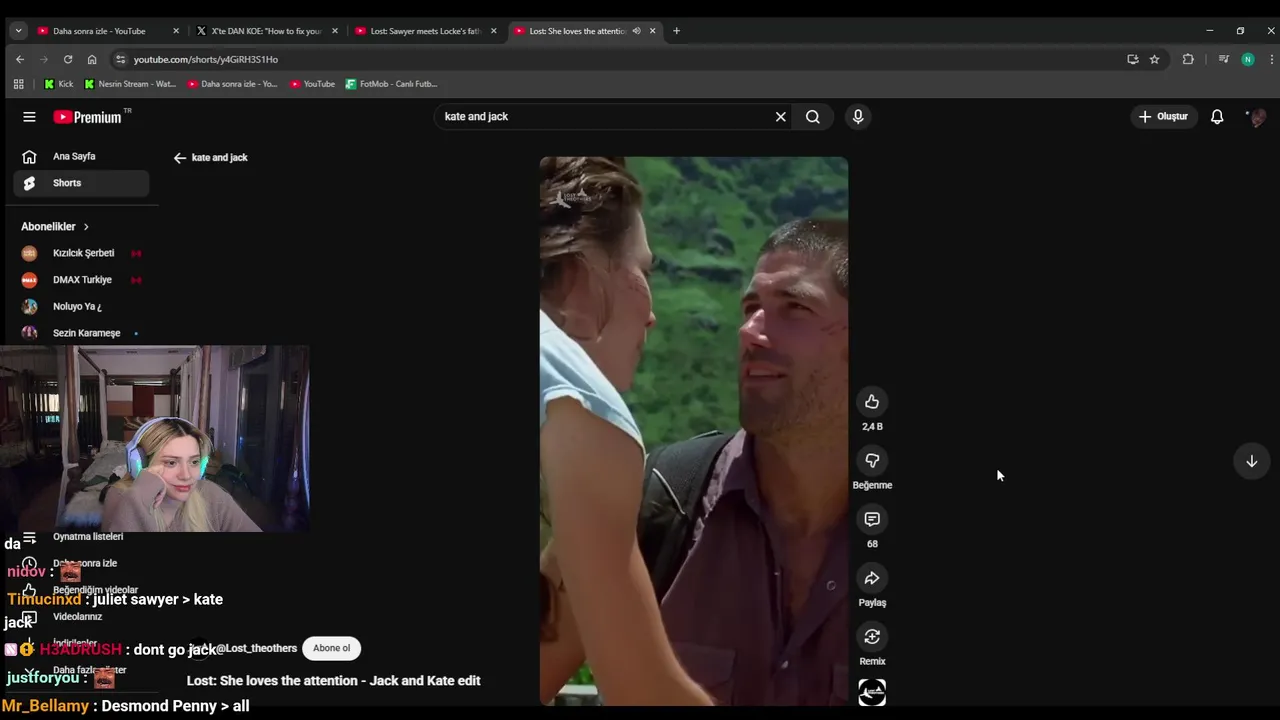1280x720 pixels.
Task: Open the notifications bell
Action: tap(1217, 117)
